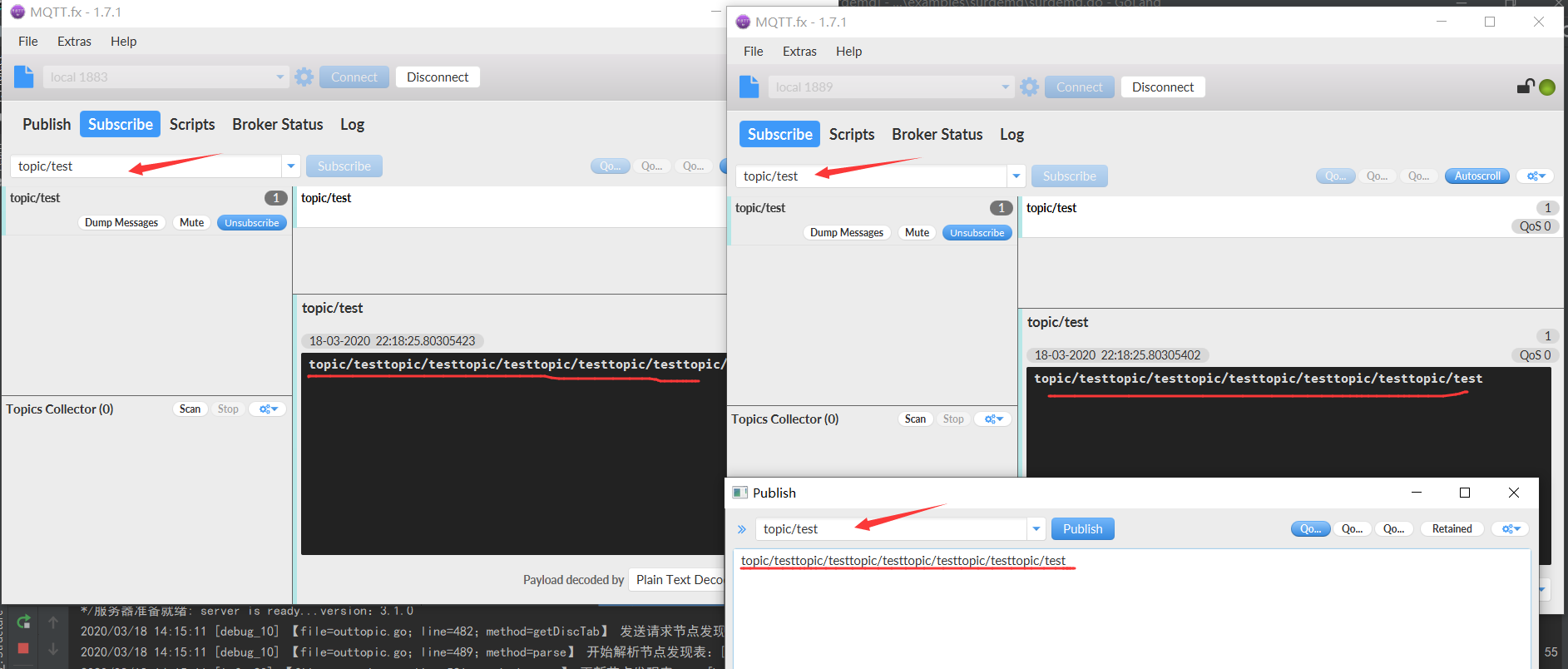The height and width of the screenshot is (669, 1568).
Task: Focus the subscribe topic field in local 1889 window
Action: click(x=872, y=176)
